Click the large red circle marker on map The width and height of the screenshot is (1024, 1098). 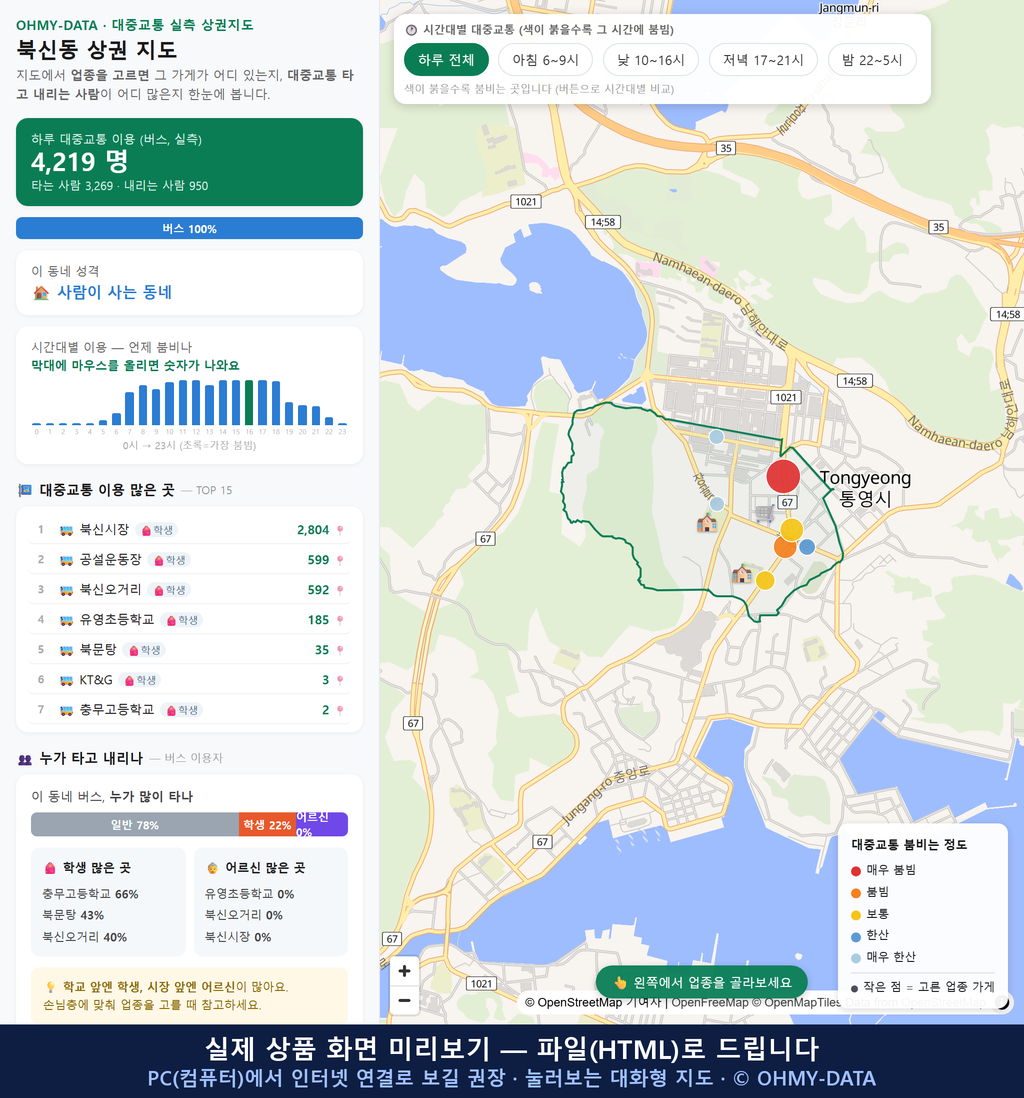(783, 476)
